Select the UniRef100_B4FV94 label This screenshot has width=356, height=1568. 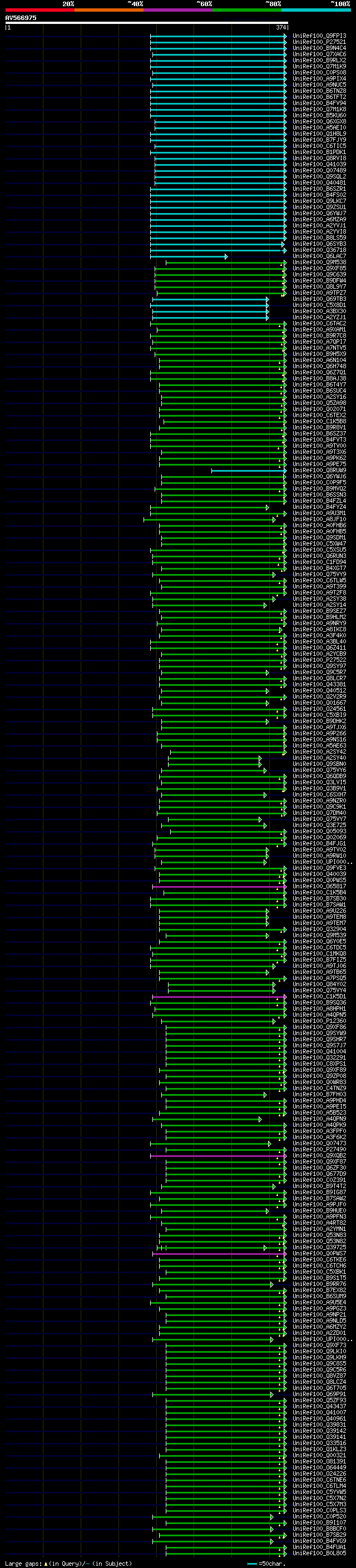pyautogui.click(x=319, y=103)
